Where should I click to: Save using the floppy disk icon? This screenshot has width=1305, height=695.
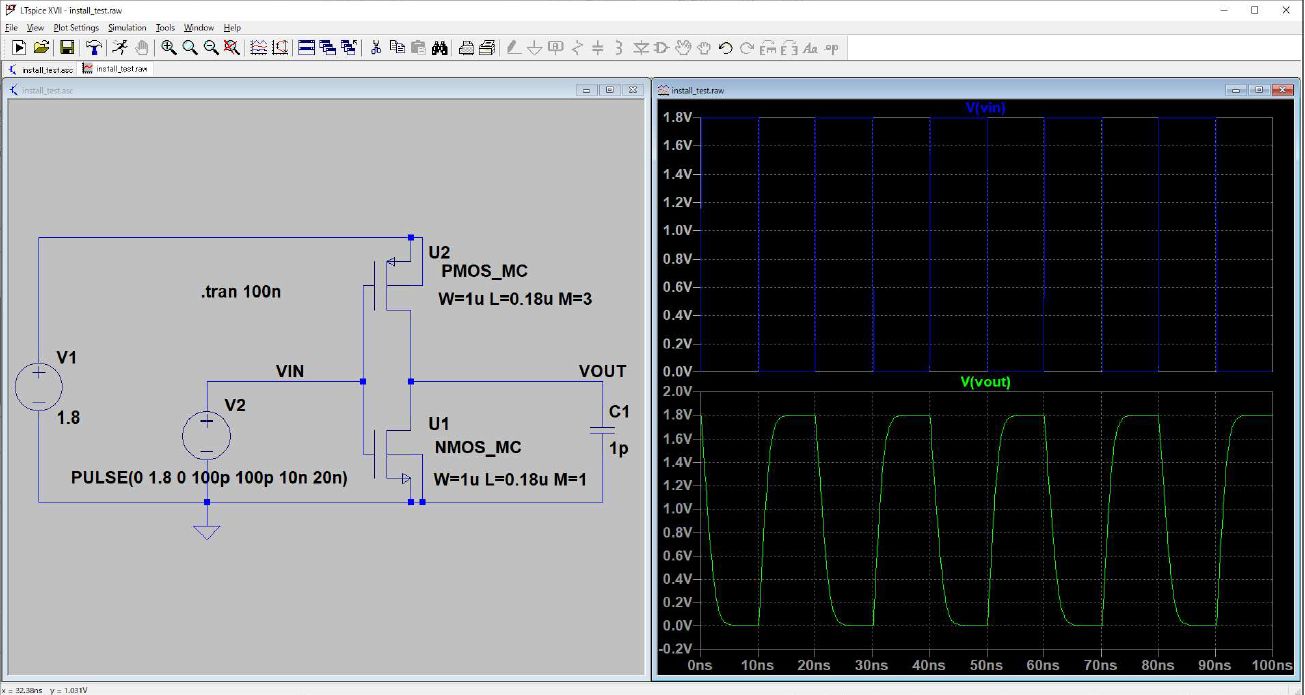[67, 47]
